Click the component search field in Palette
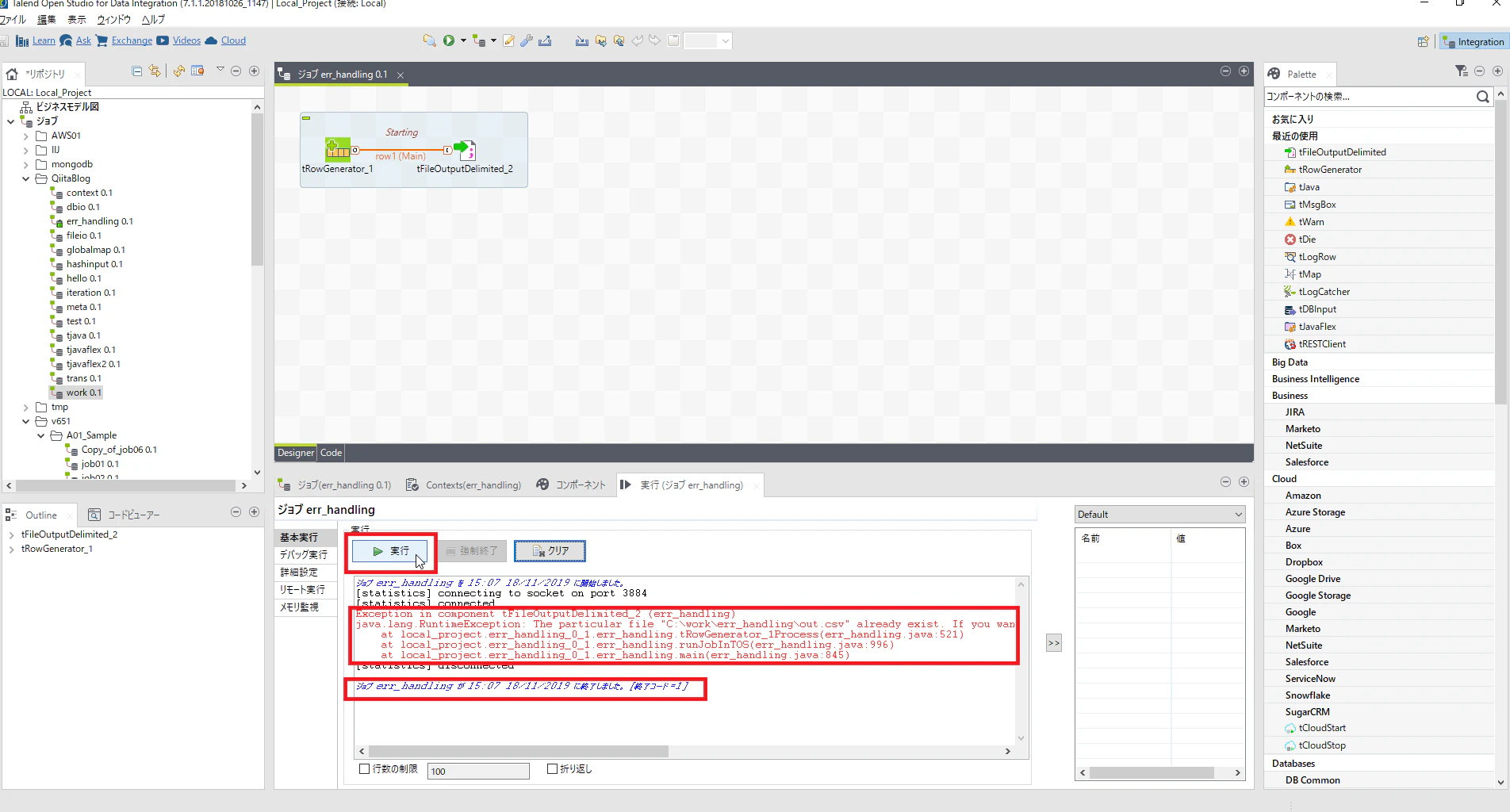1510x812 pixels. click(x=1369, y=97)
